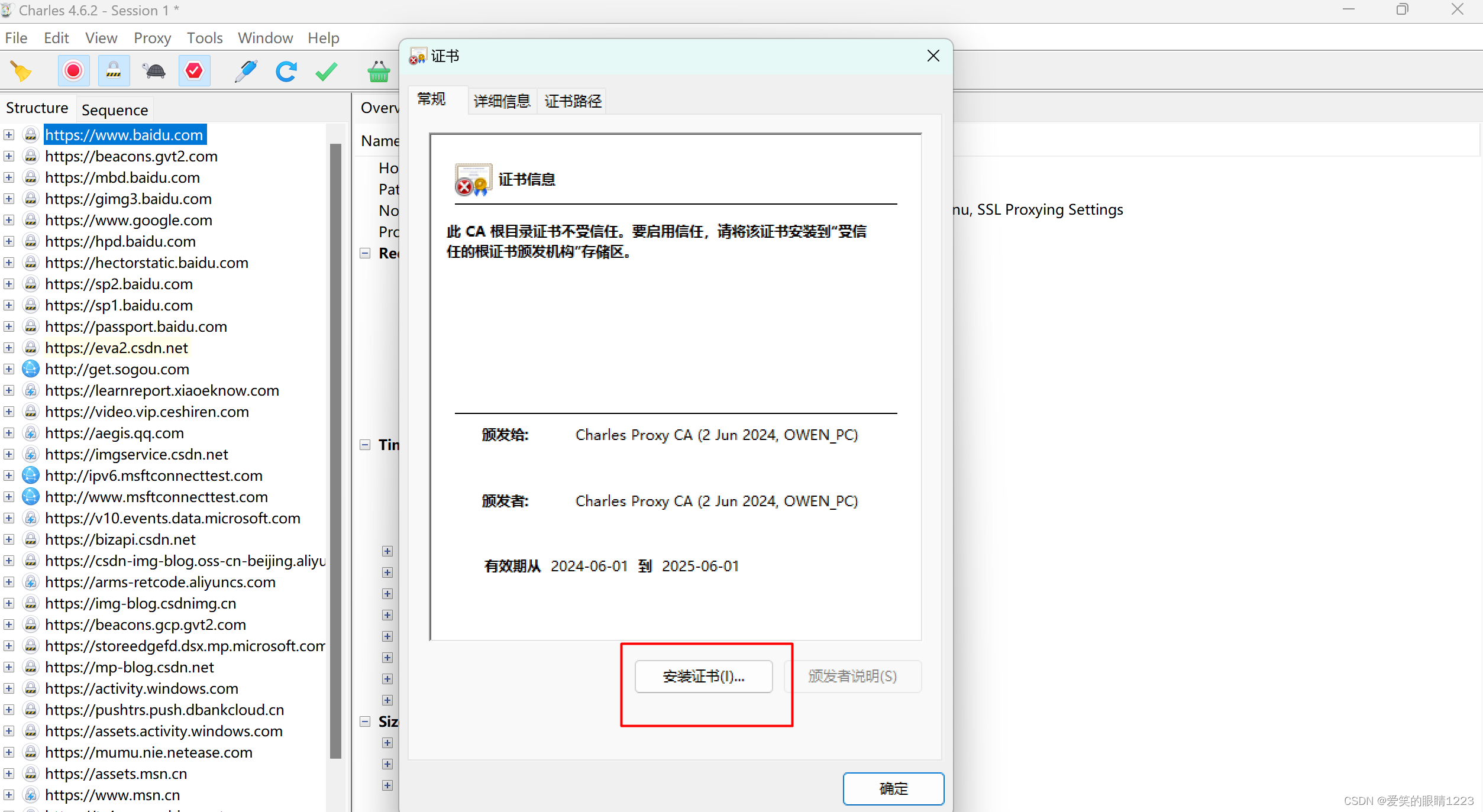Collapse the Timing section in Overview
Viewport: 1483px width, 812px height.
tap(365, 445)
